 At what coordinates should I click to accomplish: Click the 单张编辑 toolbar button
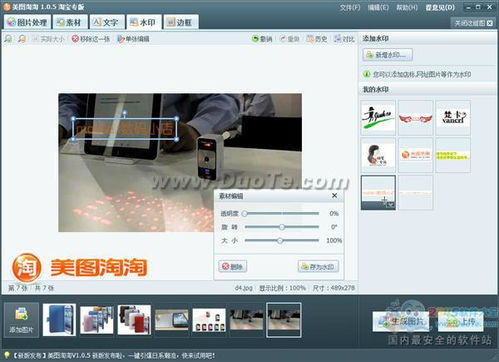tap(133, 39)
